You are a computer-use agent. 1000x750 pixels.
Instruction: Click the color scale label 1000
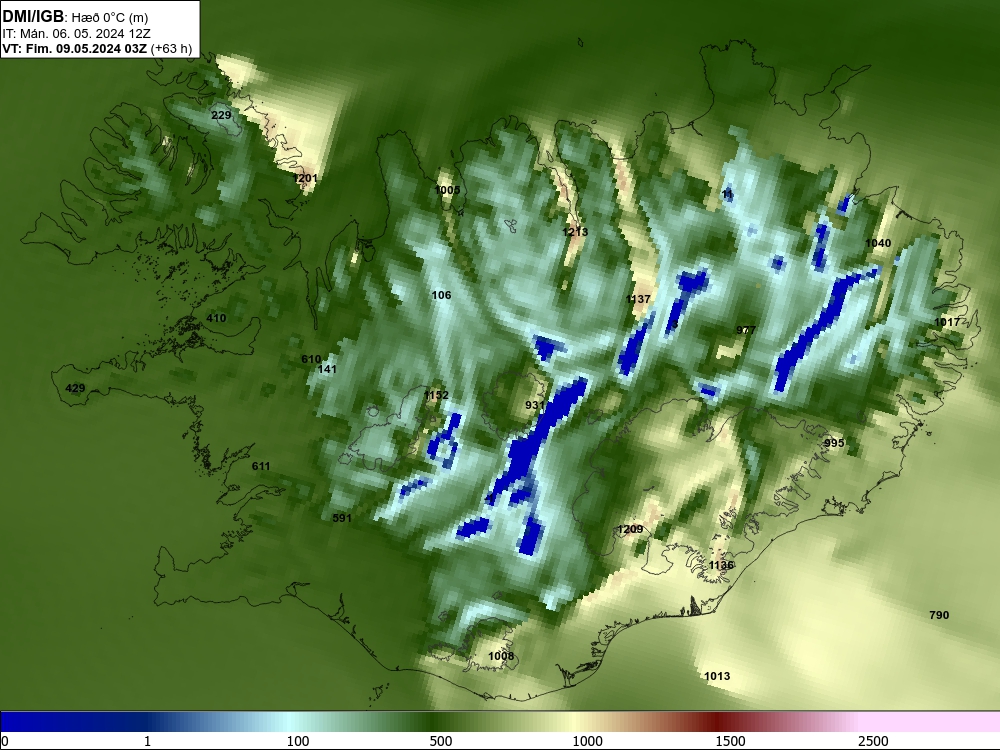(x=587, y=741)
